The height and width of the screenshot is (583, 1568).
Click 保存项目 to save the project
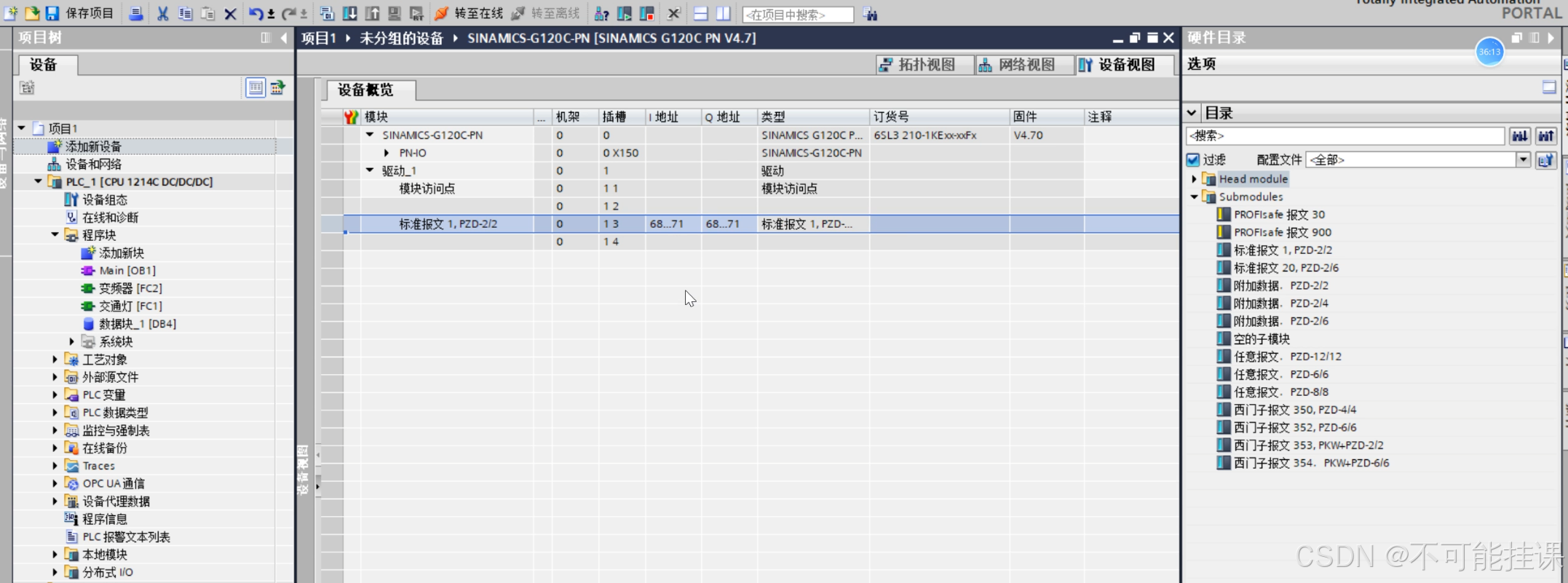click(x=79, y=13)
